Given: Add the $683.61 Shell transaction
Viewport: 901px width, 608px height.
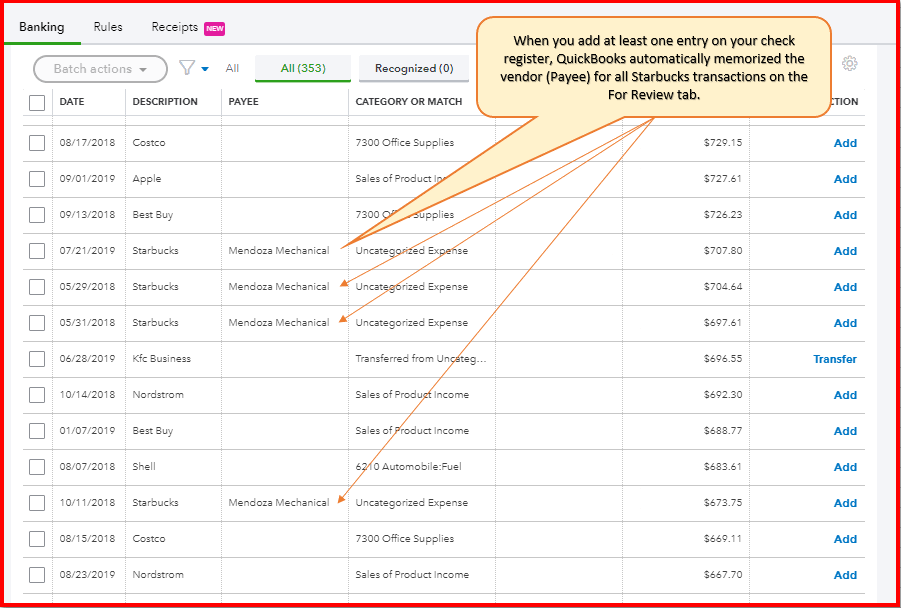Looking at the screenshot, I should (845, 467).
